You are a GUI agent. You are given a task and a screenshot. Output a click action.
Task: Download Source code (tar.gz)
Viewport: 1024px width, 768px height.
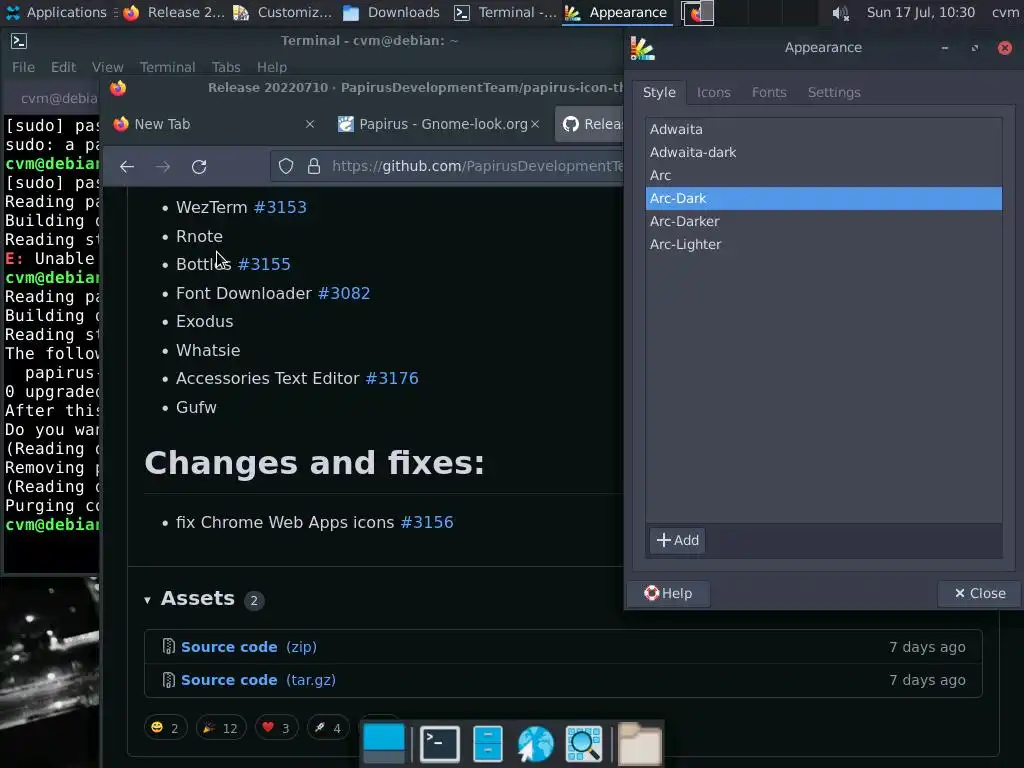258,680
